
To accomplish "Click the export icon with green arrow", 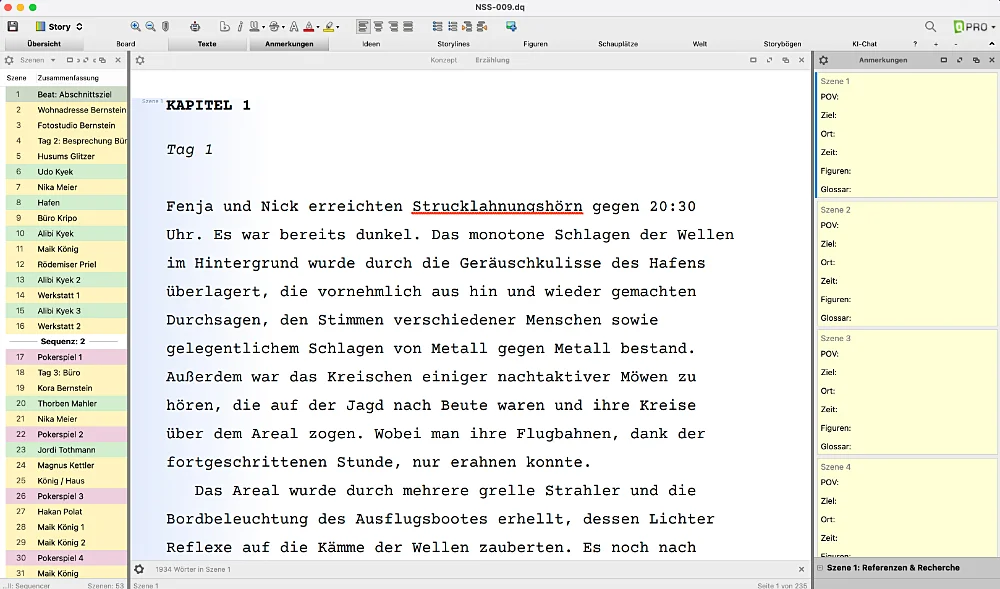I will click(x=511, y=26).
